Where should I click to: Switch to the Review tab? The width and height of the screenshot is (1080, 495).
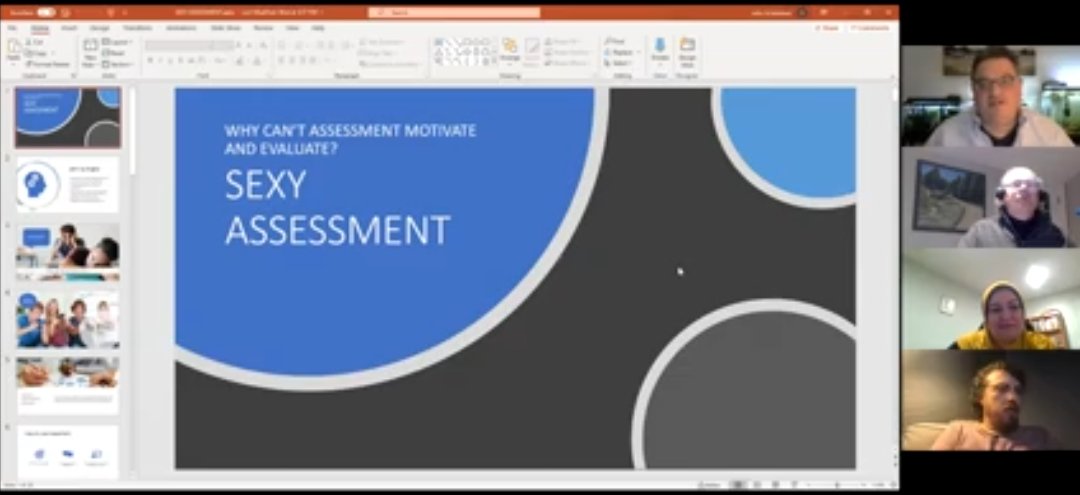tap(263, 28)
